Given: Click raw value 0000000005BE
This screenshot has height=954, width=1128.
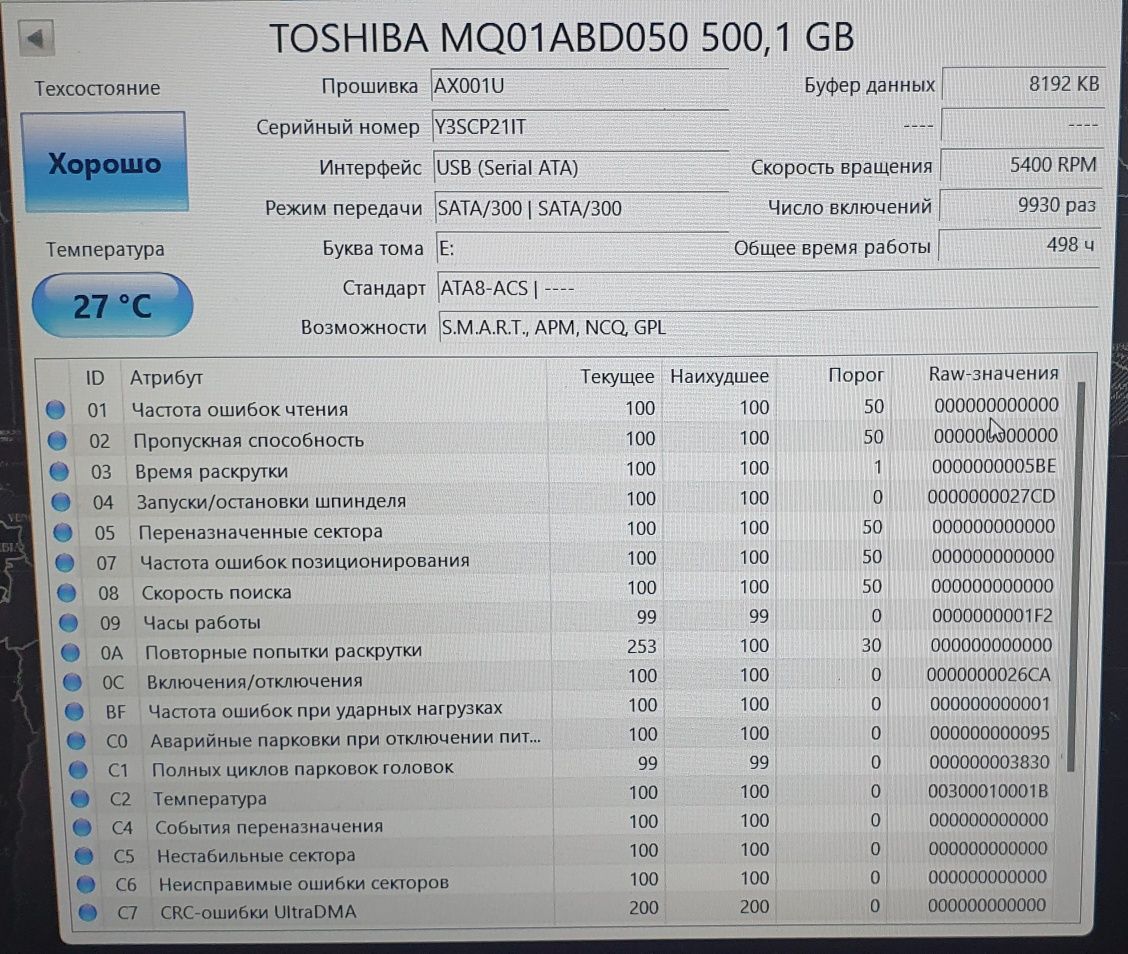Looking at the screenshot, I should click(994, 467).
